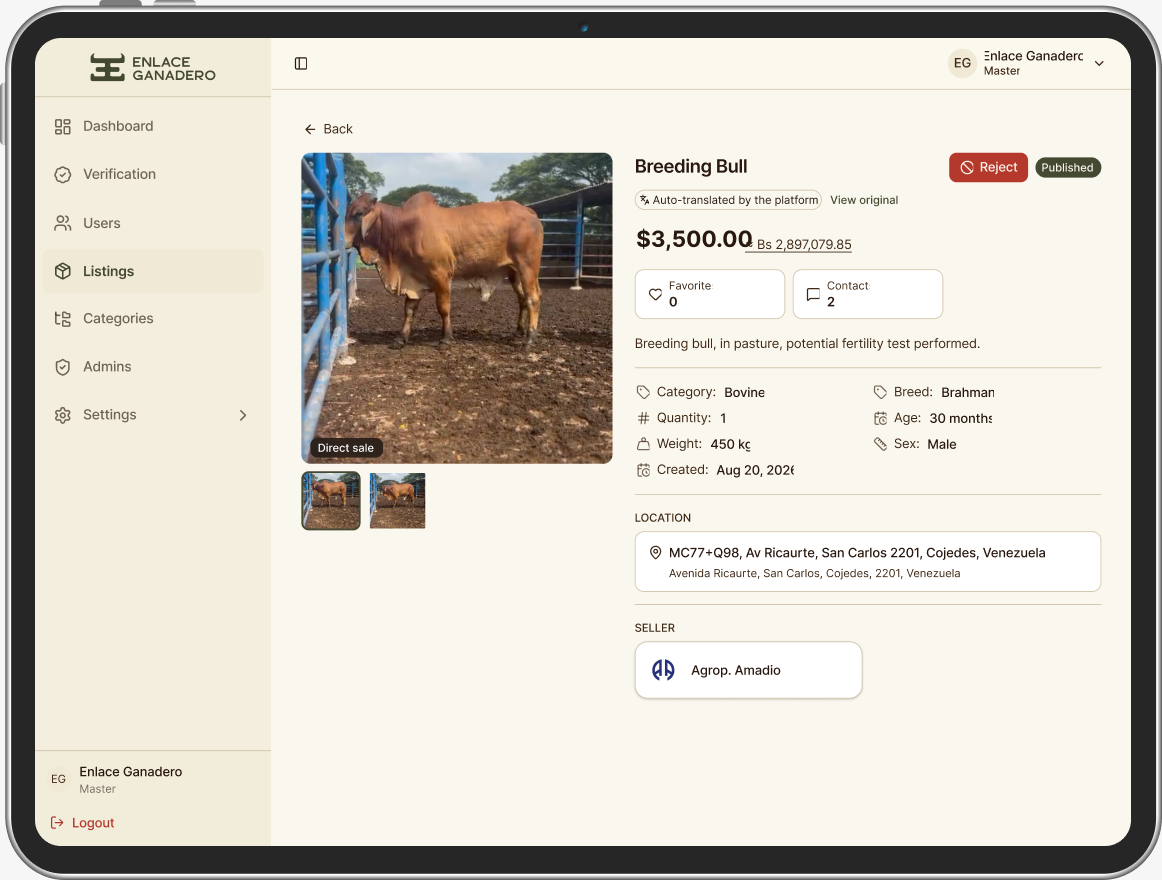
Task: Click the Verification badge icon
Action: tap(63, 175)
